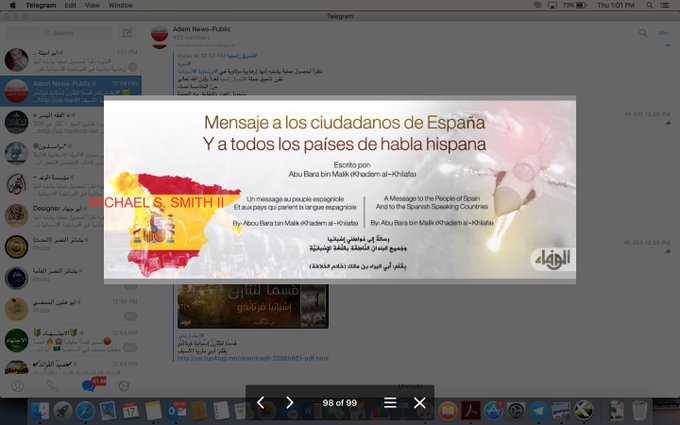This screenshot has width=680, height=425.
Task: Click forward arrow beside top message
Action: (667, 123)
